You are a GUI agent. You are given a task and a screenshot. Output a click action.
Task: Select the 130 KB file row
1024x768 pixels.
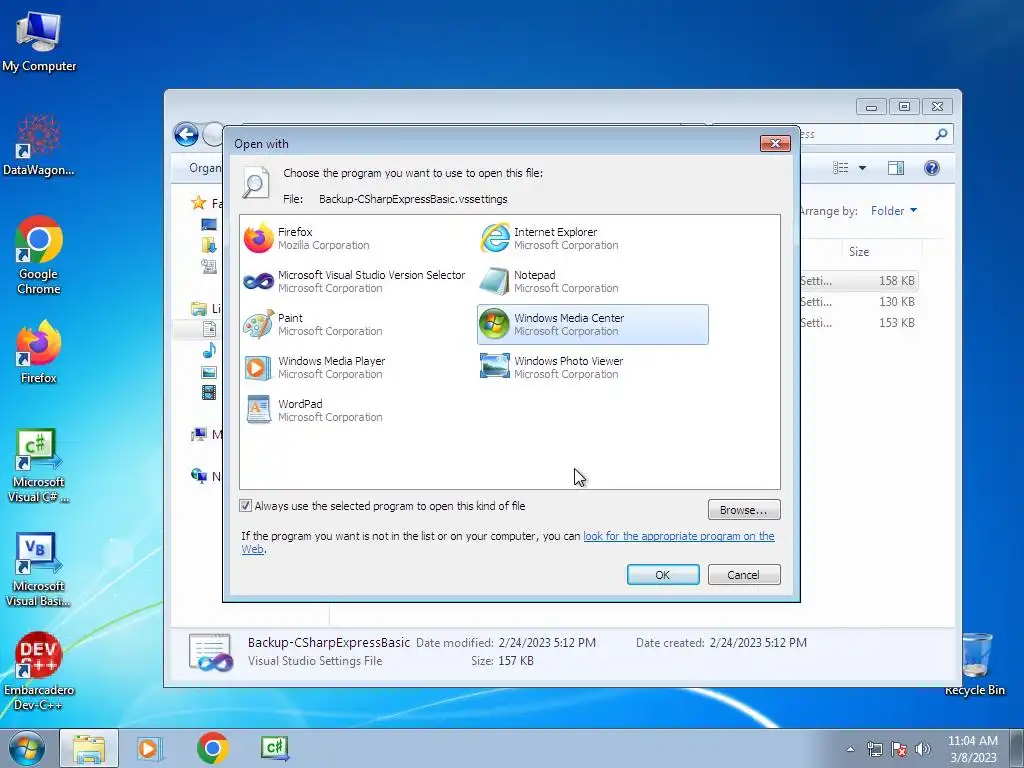click(859, 302)
